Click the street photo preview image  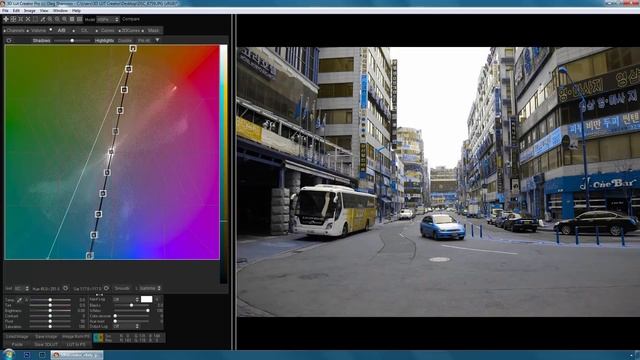[x=438, y=182]
